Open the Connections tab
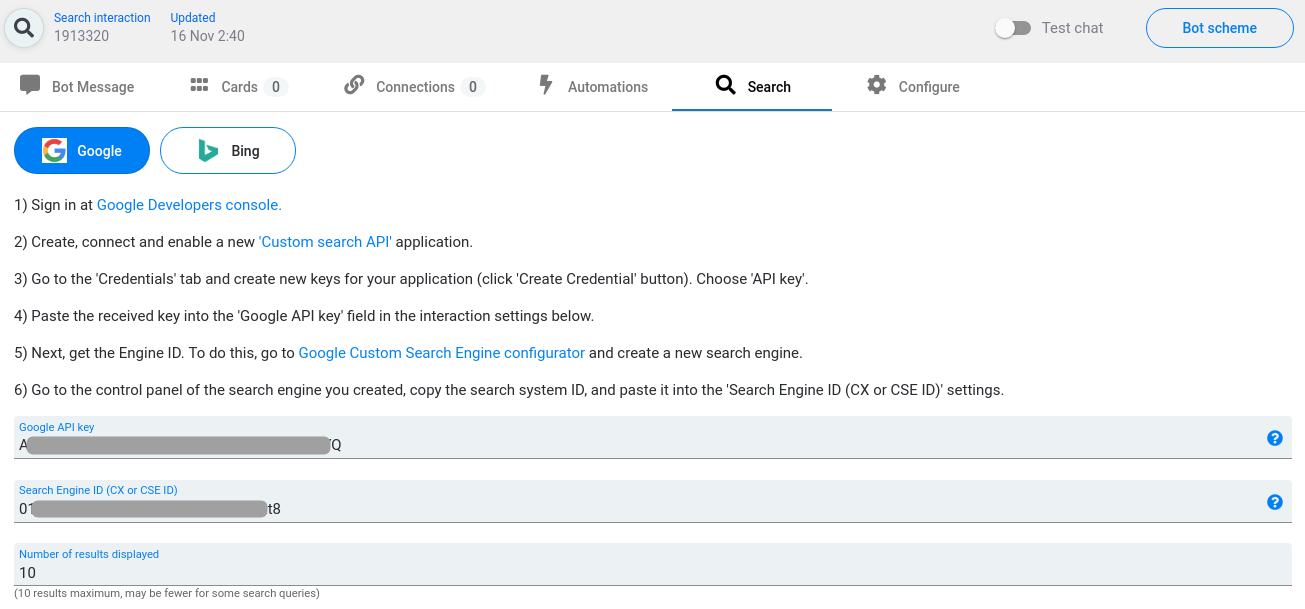 pos(415,86)
